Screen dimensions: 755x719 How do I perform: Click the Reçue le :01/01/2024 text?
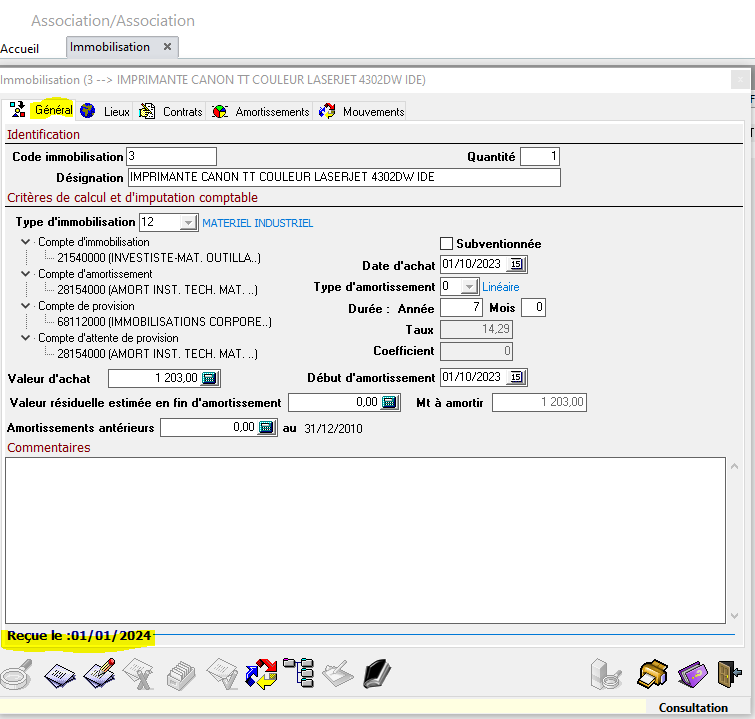(79, 636)
